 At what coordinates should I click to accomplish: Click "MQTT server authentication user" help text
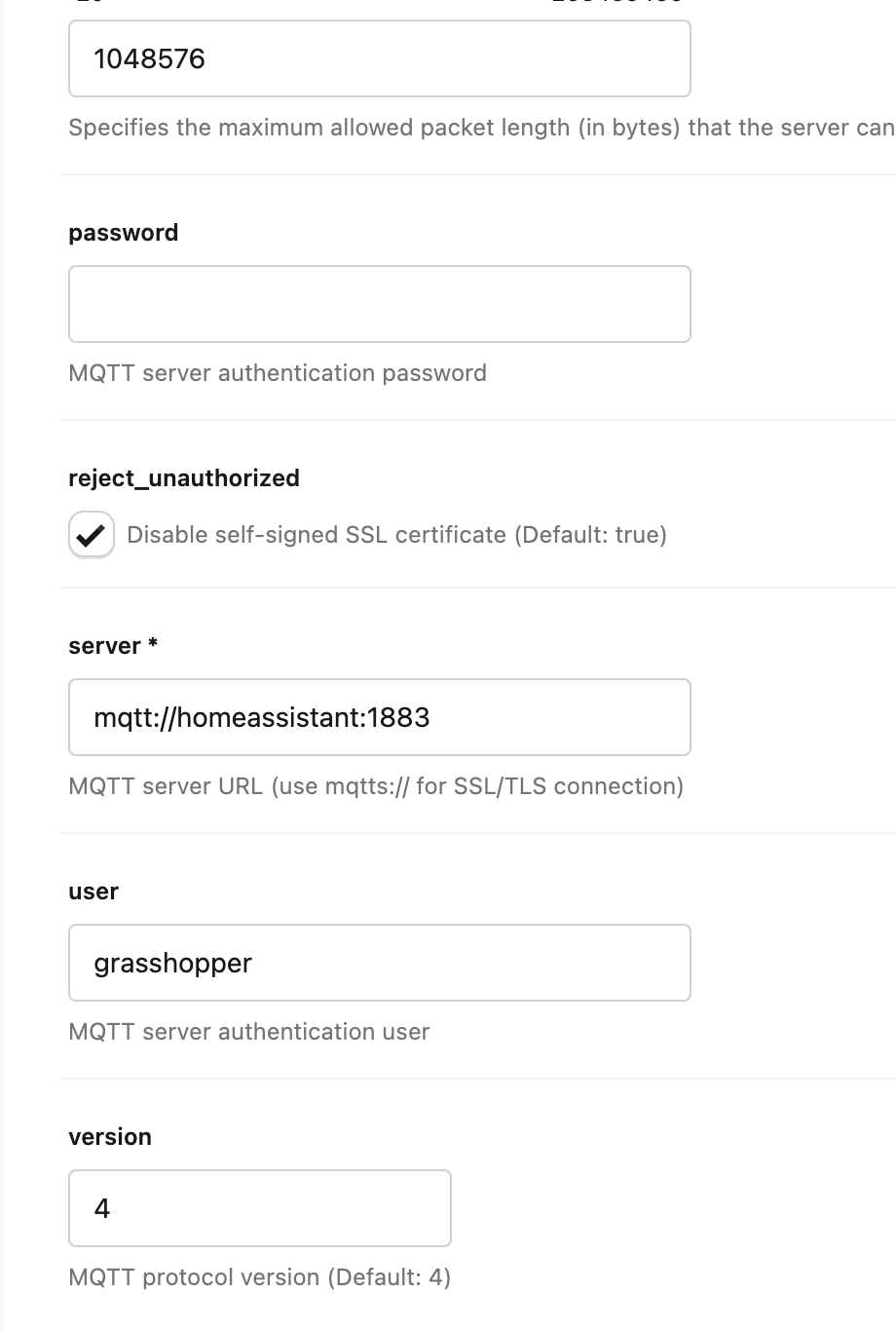tap(249, 1032)
